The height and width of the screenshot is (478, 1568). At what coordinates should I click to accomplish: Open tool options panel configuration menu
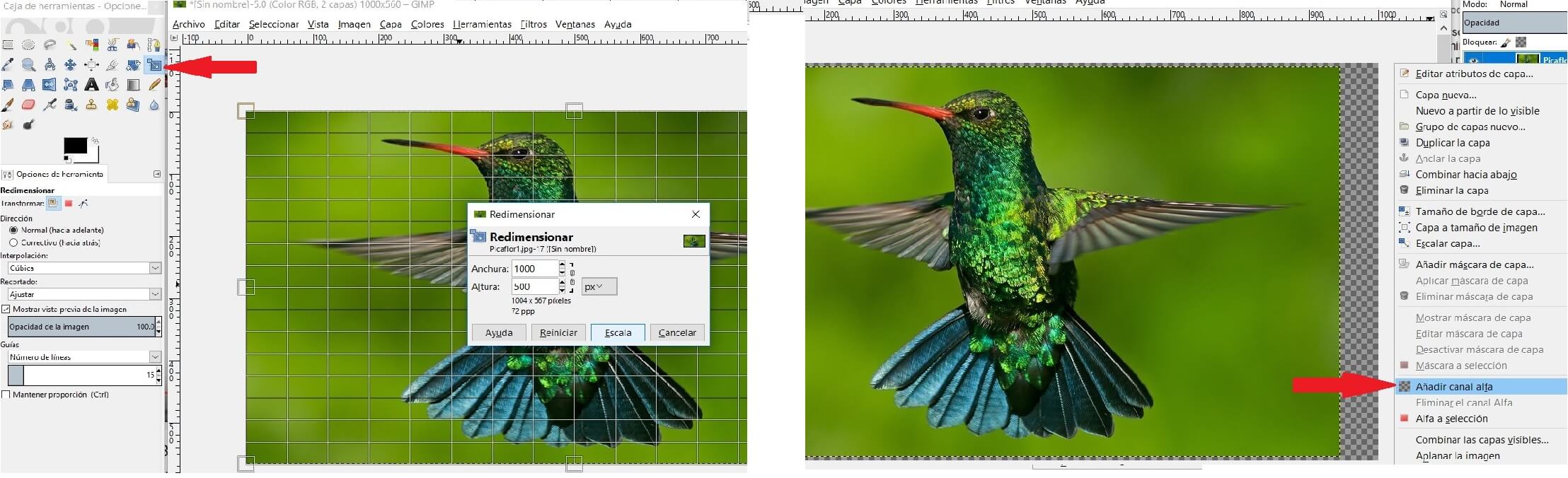point(157,174)
